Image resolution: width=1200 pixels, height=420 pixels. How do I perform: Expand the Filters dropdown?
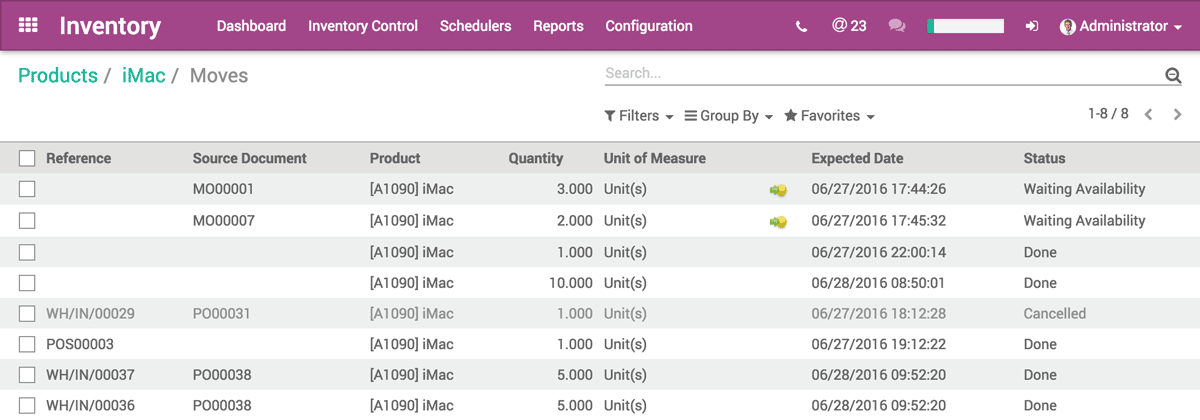tap(639, 116)
